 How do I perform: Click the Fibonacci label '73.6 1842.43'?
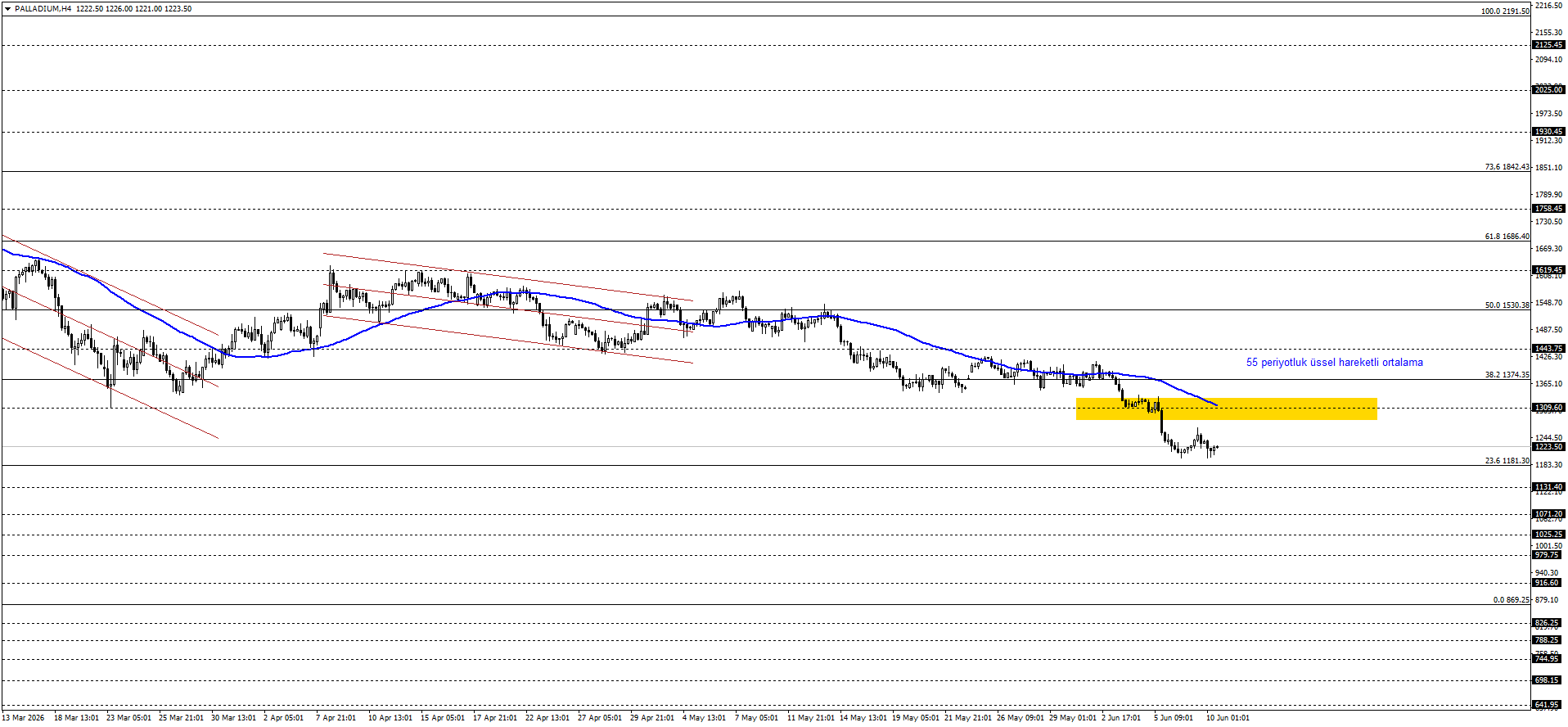coord(1507,167)
